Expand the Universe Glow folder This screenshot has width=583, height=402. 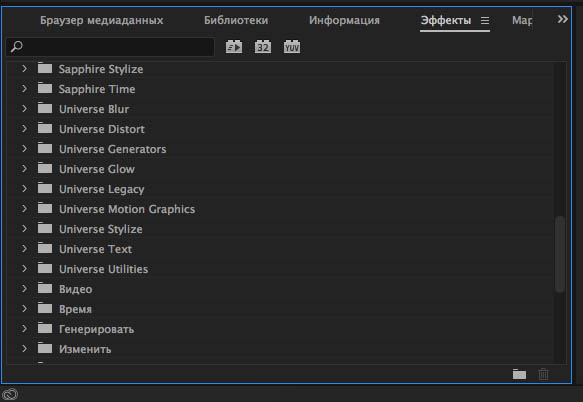coord(24,168)
